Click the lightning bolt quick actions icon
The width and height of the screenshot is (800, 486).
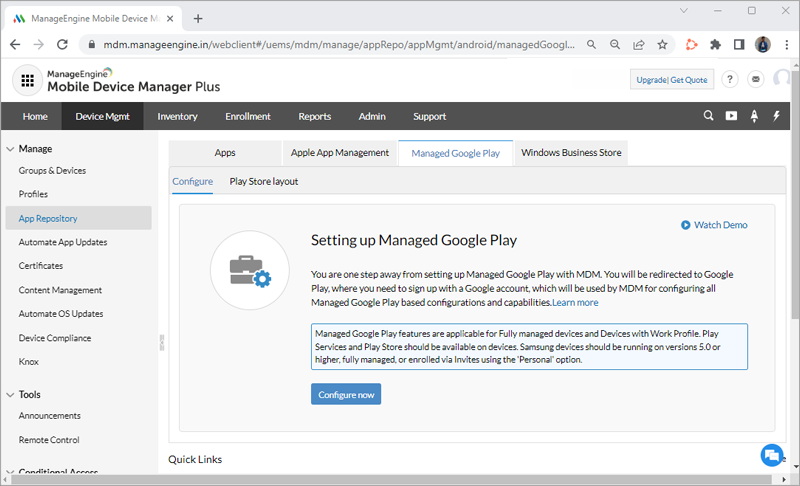pos(777,116)
